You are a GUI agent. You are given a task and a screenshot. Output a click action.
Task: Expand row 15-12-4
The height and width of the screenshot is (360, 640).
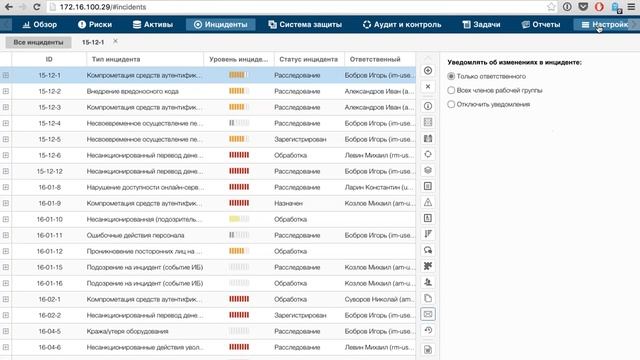pyautogui.click(x=6, y=123)
